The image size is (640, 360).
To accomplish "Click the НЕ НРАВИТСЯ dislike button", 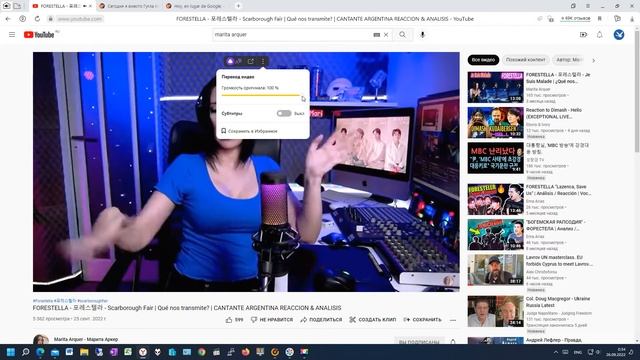I will (272, 320).
